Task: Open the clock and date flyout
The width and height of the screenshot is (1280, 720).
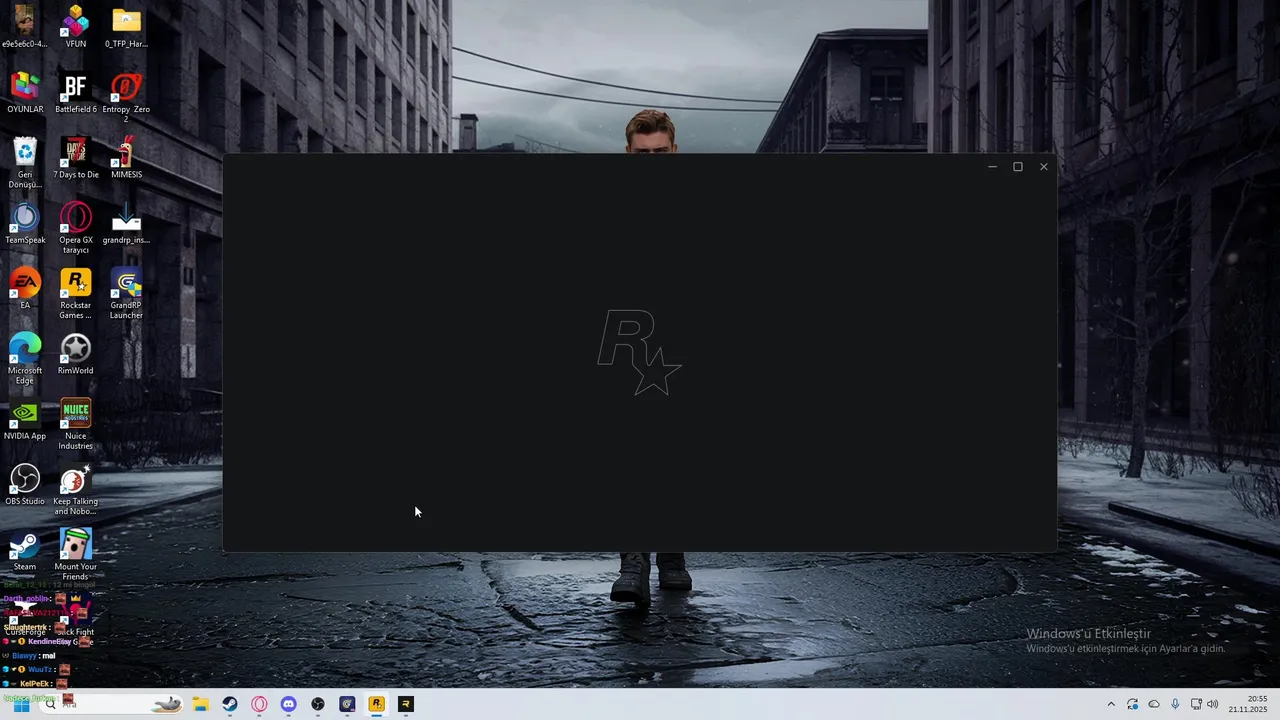Action: coord(1248,704)
